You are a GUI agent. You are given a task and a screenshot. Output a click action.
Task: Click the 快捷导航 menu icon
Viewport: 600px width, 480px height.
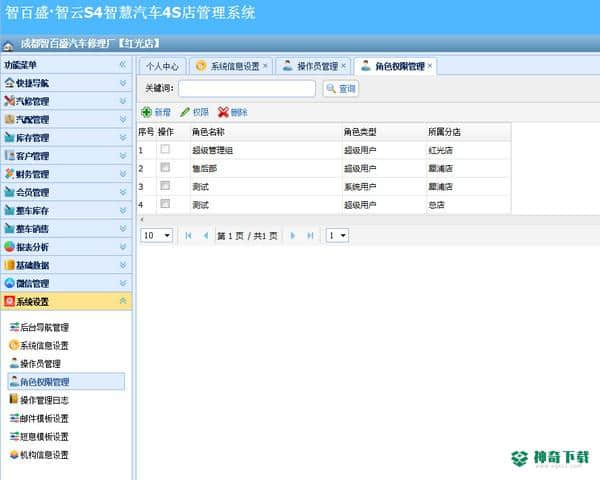(x=9, y=83)
